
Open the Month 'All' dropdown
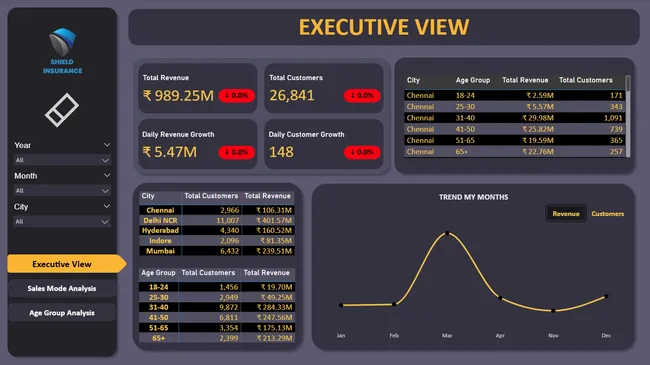point(62,191)
